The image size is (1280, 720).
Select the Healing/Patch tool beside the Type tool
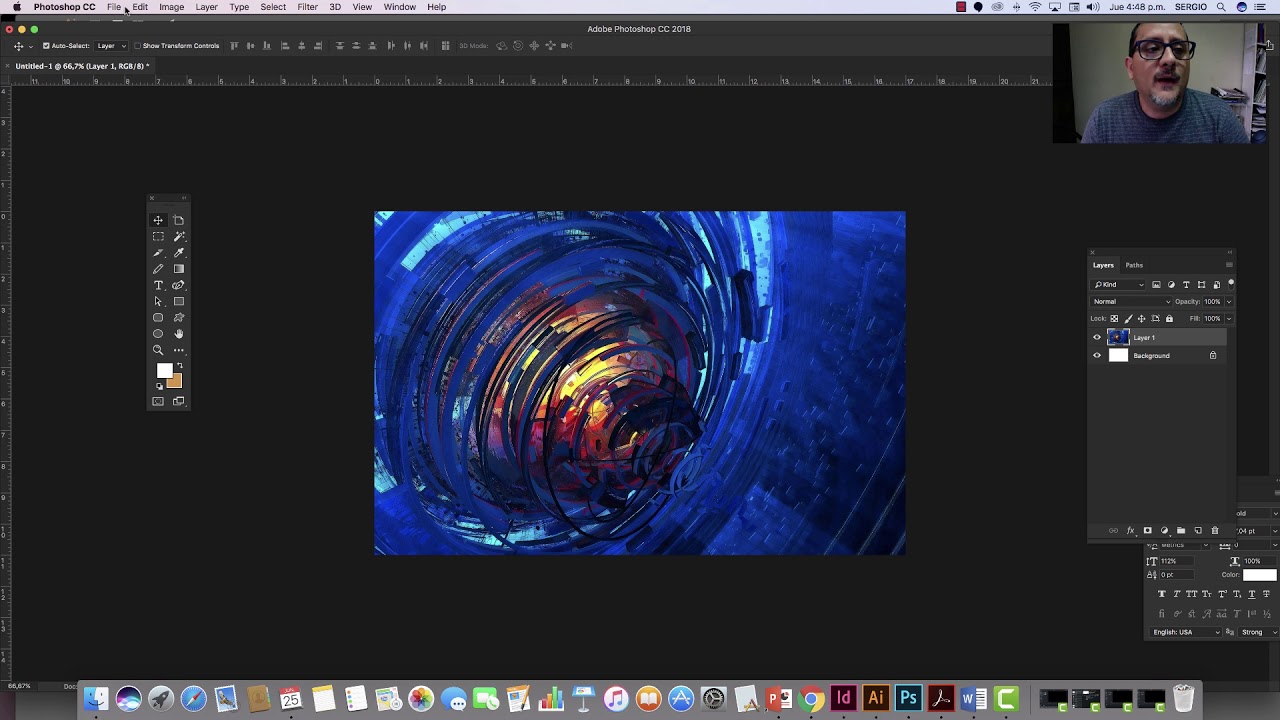point(179,285)
